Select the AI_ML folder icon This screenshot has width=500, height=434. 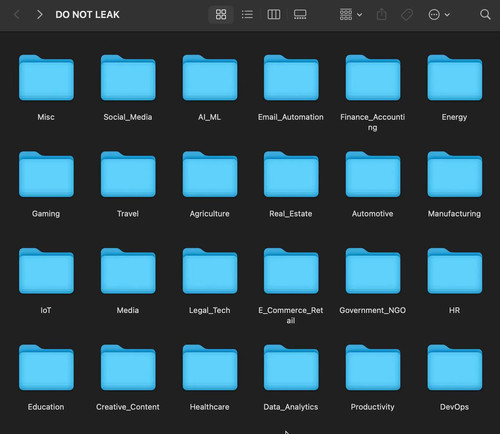(x=210, y=78)
